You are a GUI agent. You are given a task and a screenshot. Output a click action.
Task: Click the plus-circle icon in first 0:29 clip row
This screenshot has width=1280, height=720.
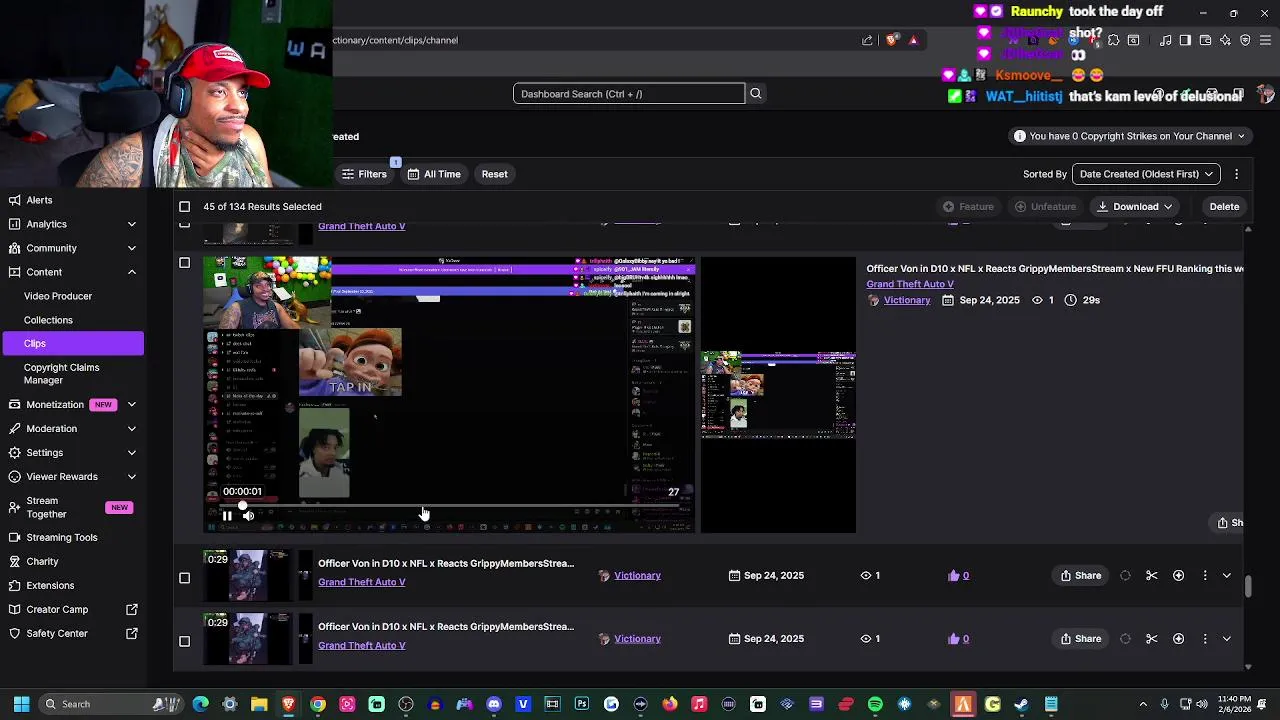point(1179,576)
